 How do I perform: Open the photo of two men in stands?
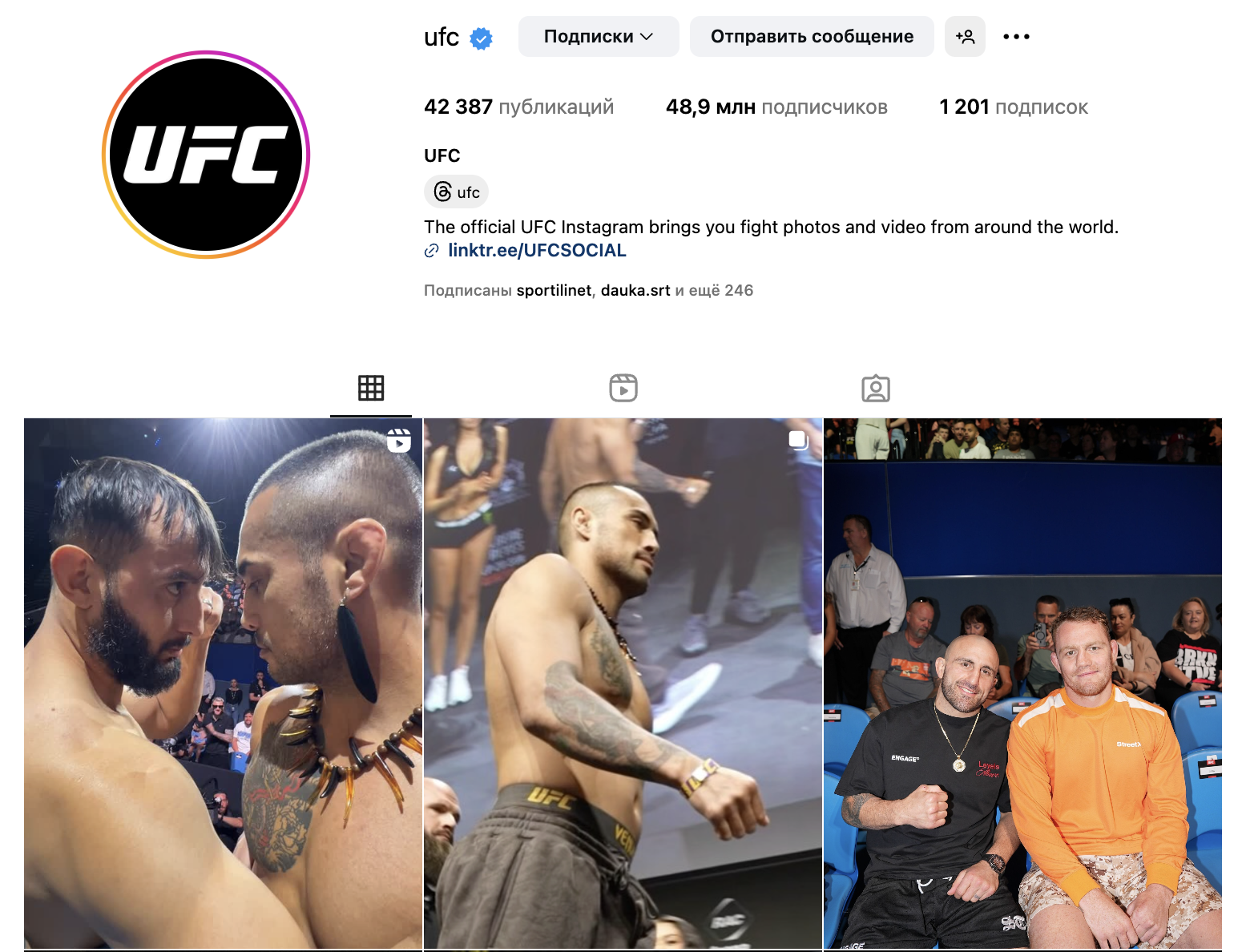tap(1022, 684)
